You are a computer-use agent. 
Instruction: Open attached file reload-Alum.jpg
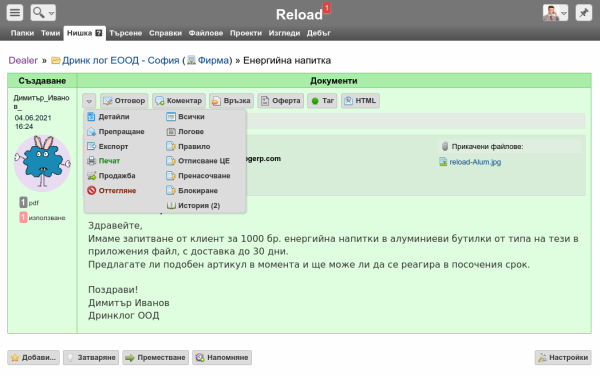pos(475,162)
